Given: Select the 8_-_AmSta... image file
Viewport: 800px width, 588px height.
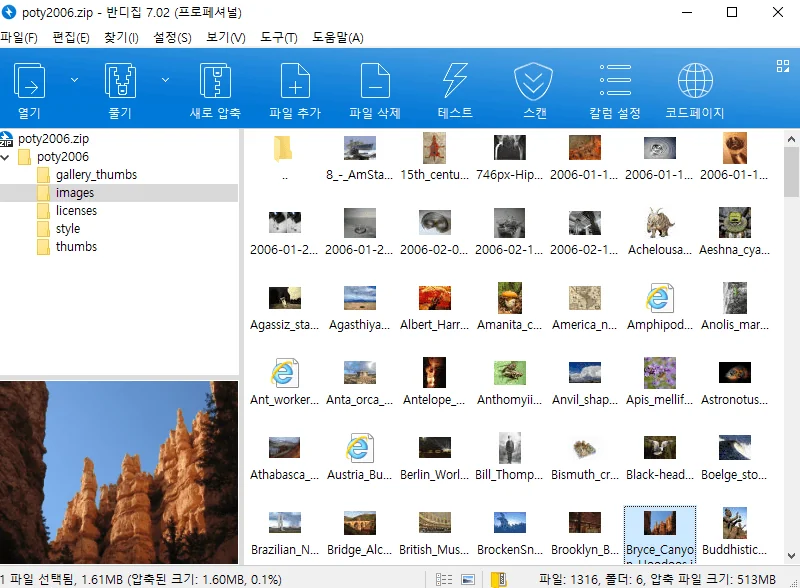Looking at the screenshot, I should pos(360,156).
